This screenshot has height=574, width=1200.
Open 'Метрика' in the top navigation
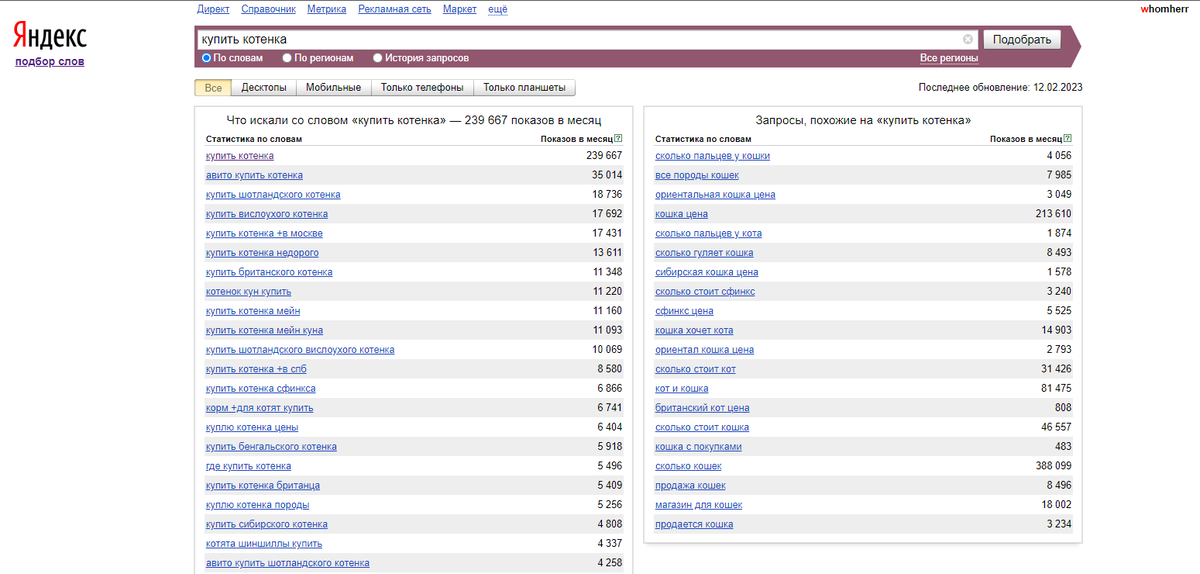point(326,9)
